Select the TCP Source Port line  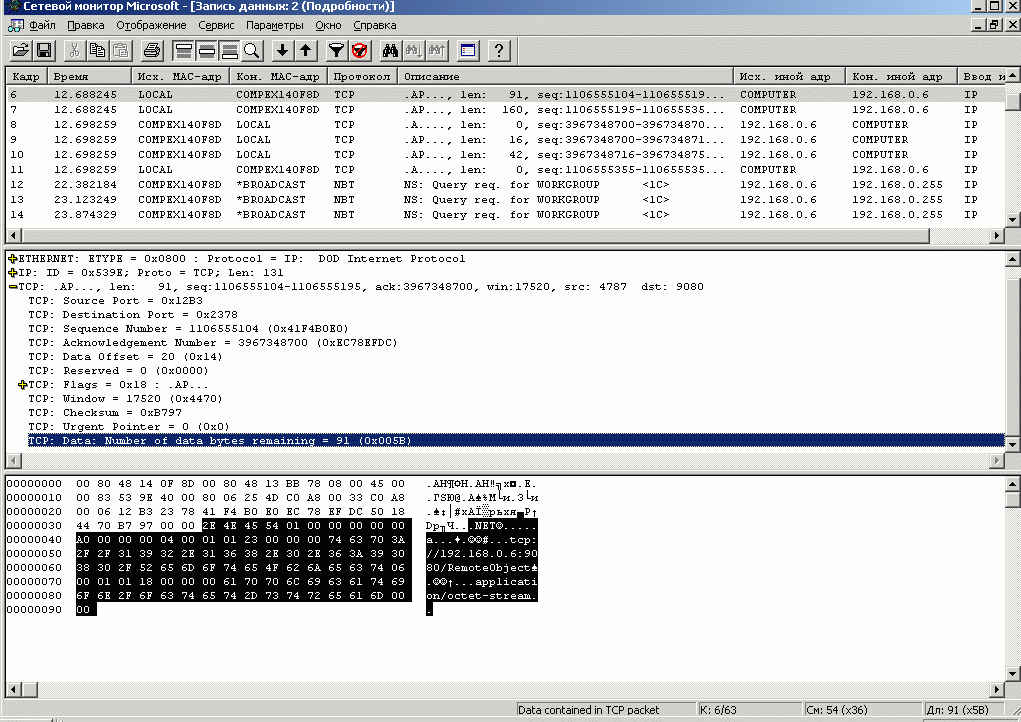(115, 301)
